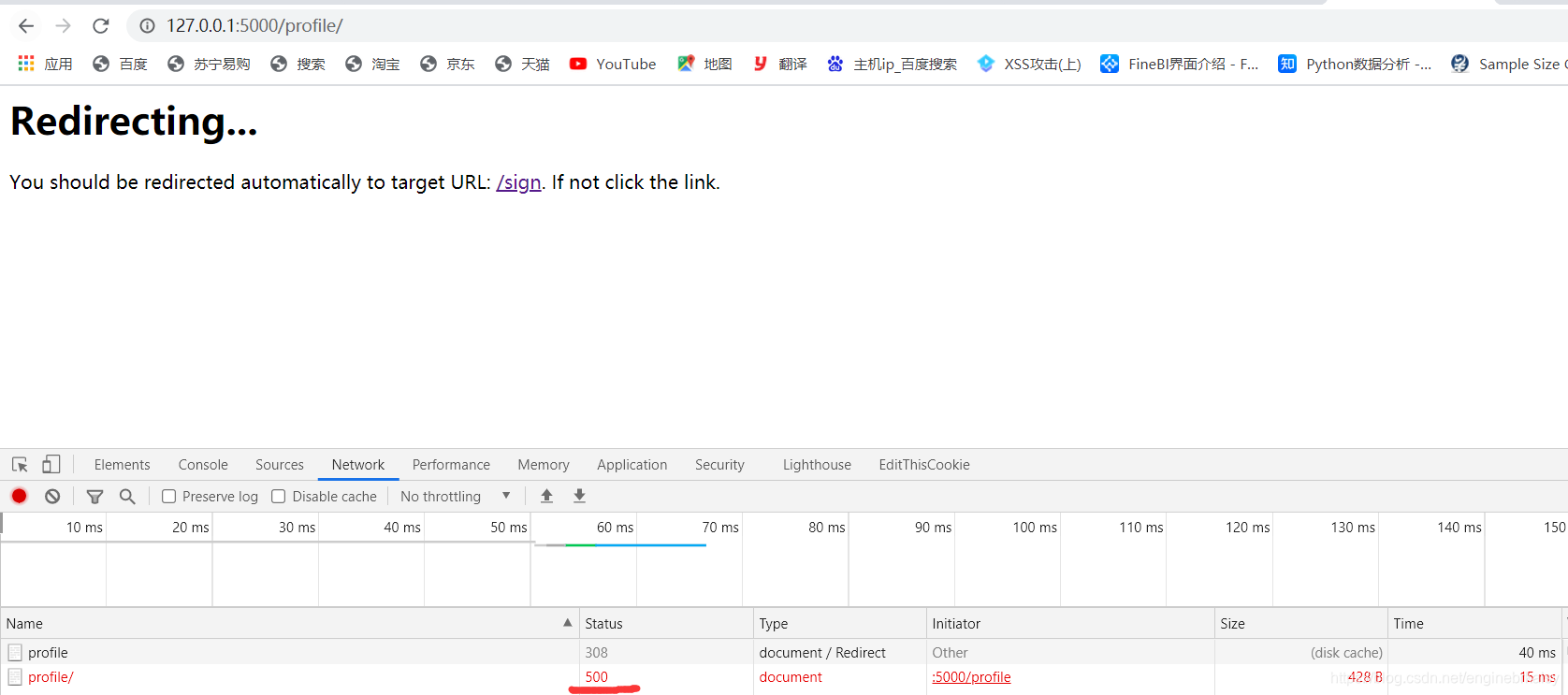The height and width of the screenshot is (695, 1568).
Task: Switch to the Console tab
Action: point(203,465)
